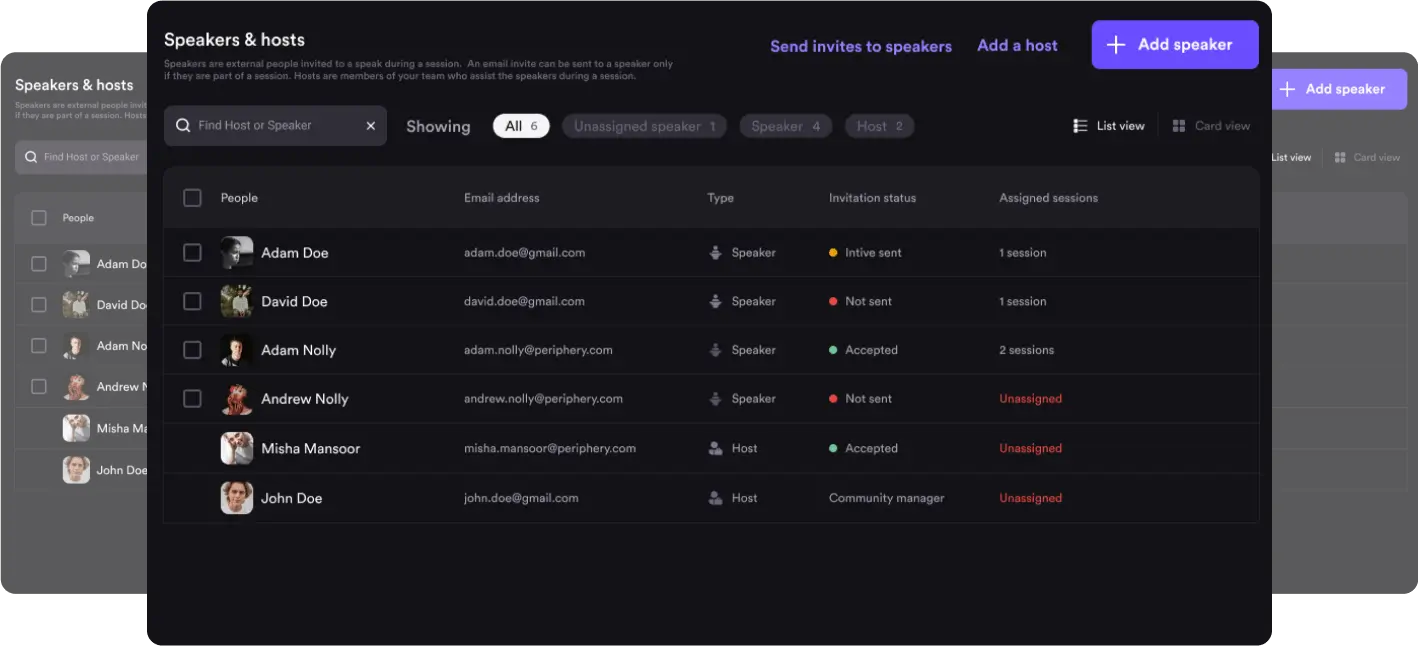Screen dimensions: 1418x646
Task: Click Send invites to speakers link
Action: tap(861, 46)
